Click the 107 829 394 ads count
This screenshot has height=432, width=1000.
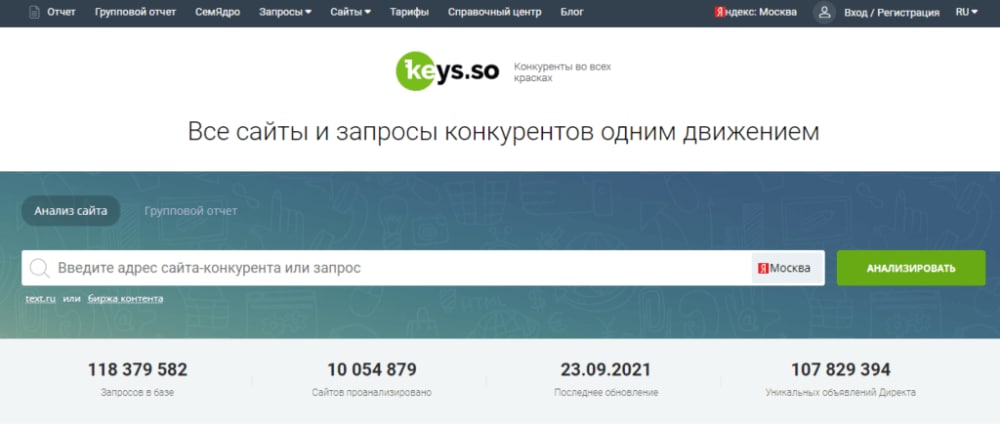(x=841, y=369)
